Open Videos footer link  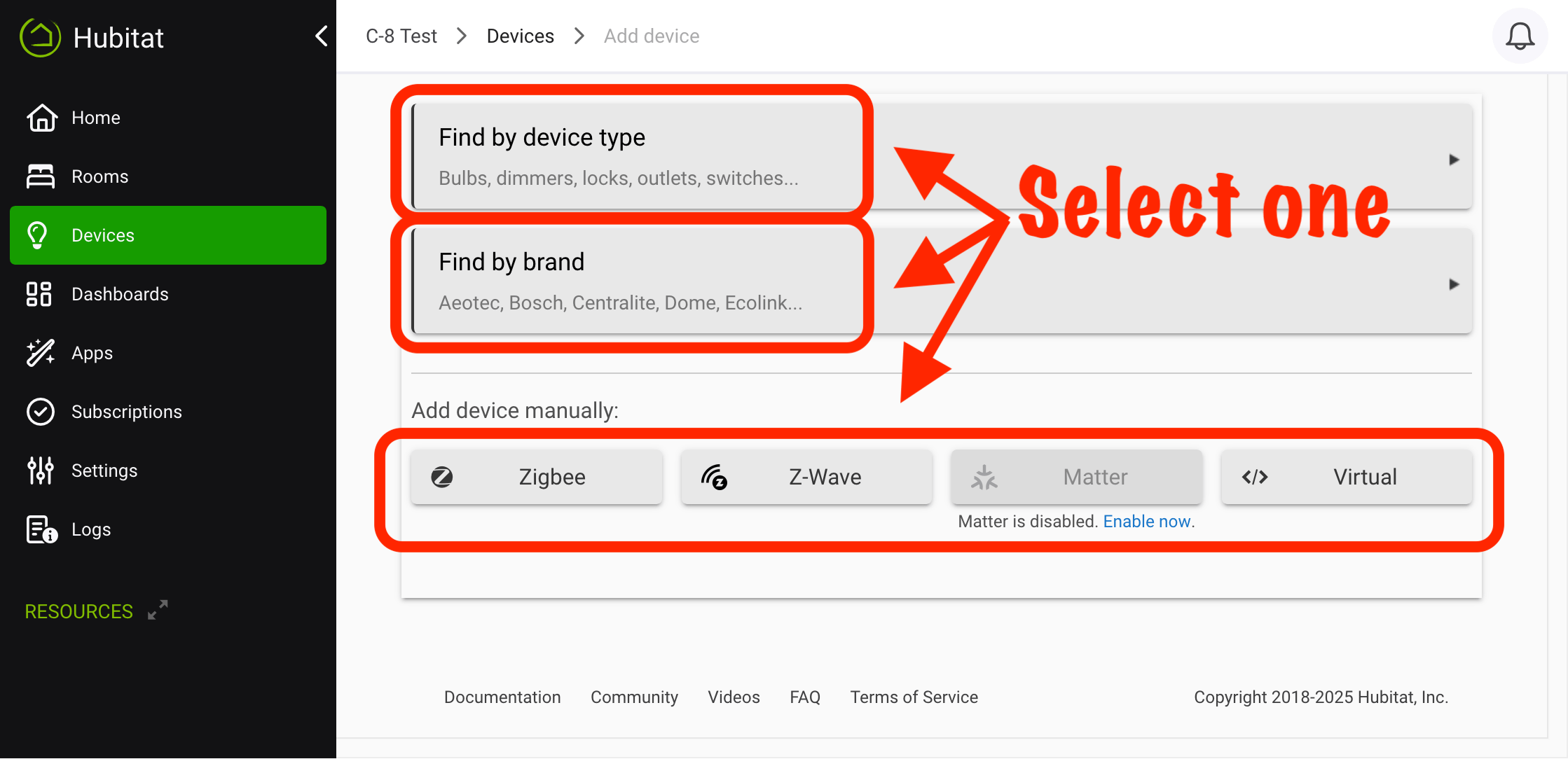[x=734, y=697]
